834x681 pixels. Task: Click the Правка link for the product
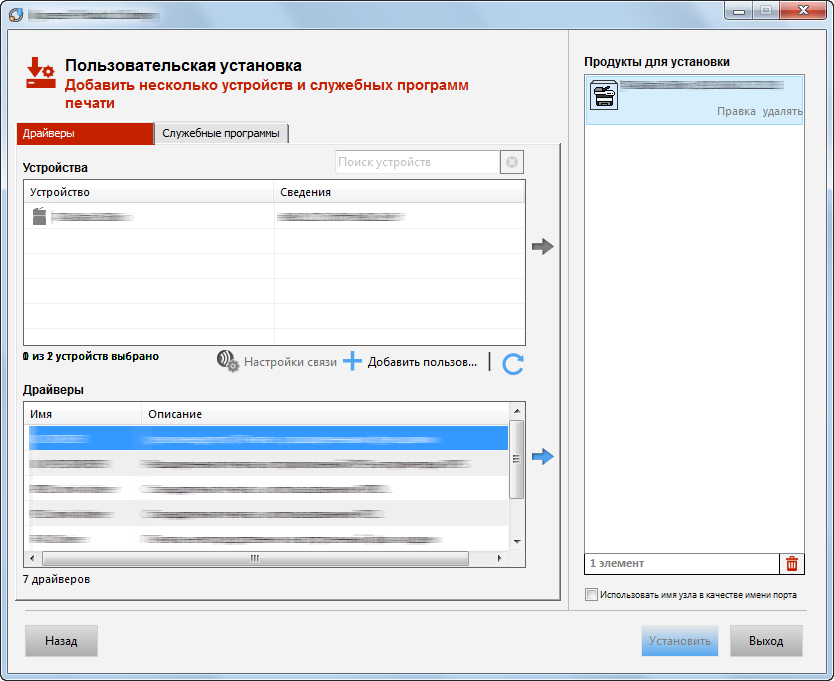pyautogui.click(x=736, y=111)
